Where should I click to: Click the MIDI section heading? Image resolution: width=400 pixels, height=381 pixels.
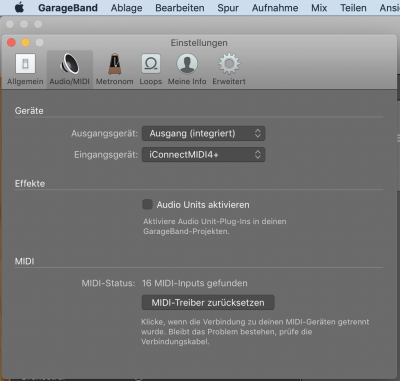pyautogui.click(x=24, y=261)
